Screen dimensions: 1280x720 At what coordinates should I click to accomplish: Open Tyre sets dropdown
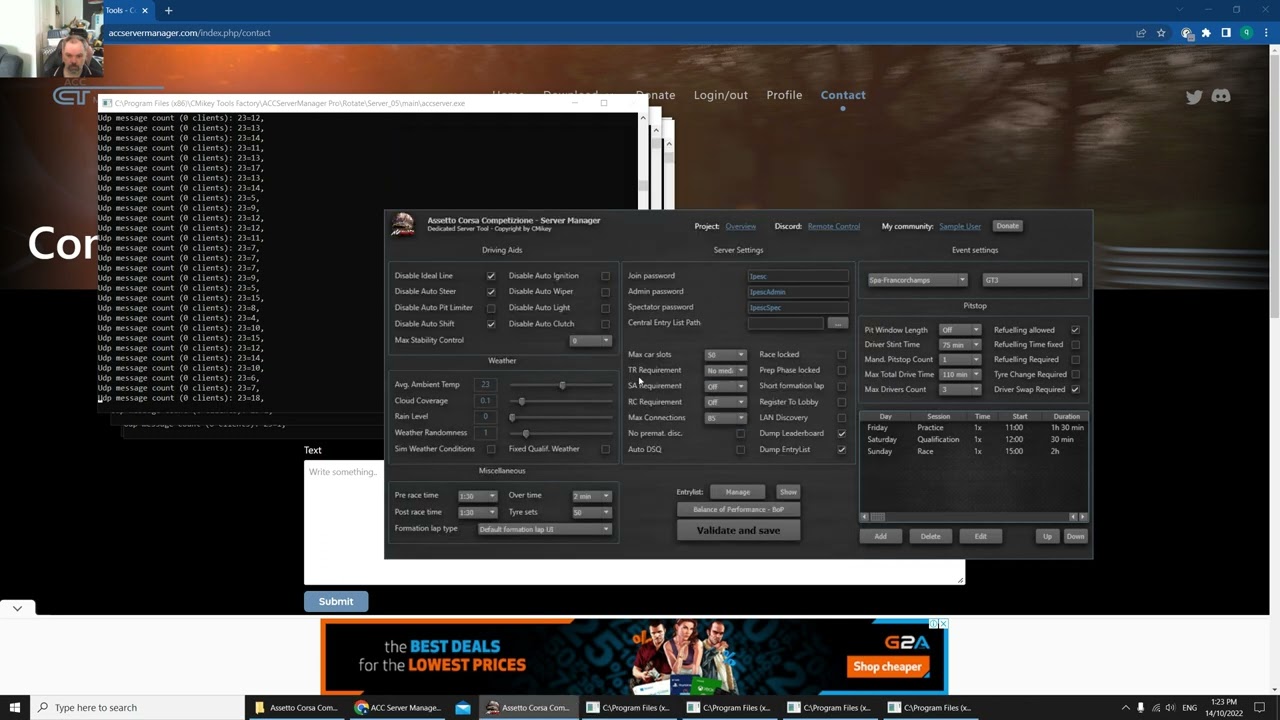(x=590, y=512)
